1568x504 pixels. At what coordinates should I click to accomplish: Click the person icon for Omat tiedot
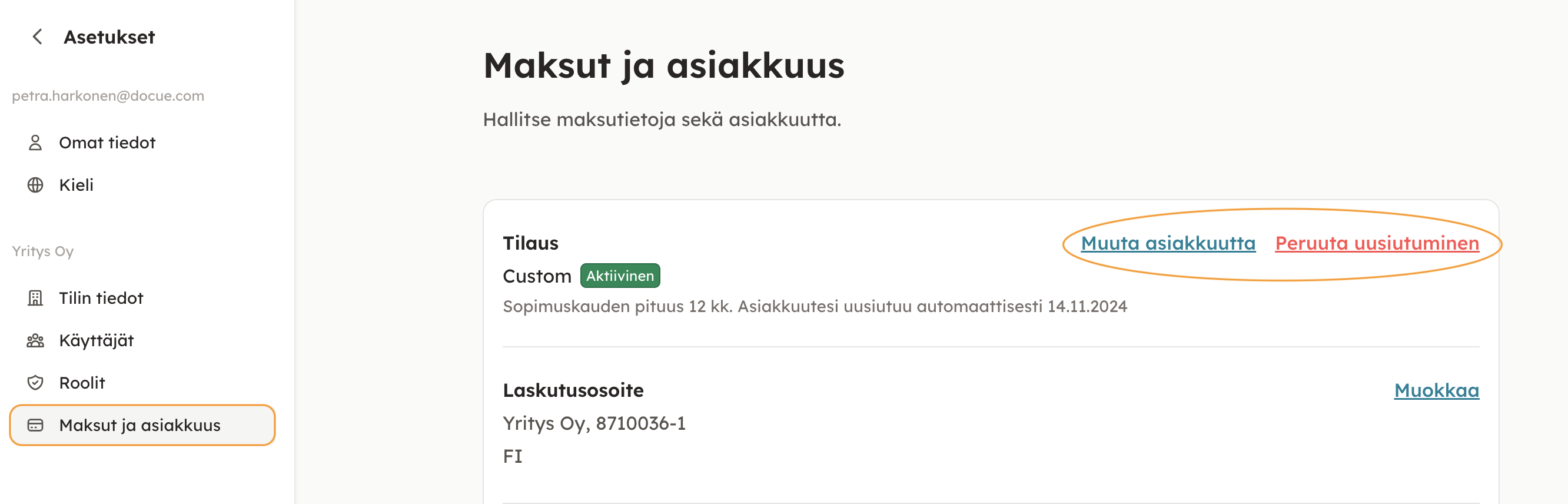pyautogui.click(x=35, y=143)
